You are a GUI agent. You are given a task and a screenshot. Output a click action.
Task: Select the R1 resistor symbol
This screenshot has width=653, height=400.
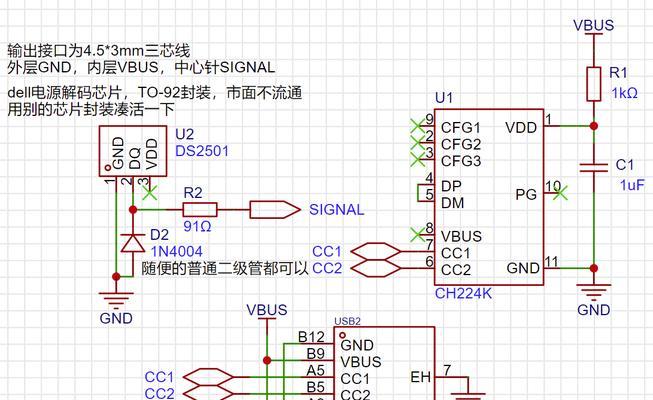(x=594, y=84)
